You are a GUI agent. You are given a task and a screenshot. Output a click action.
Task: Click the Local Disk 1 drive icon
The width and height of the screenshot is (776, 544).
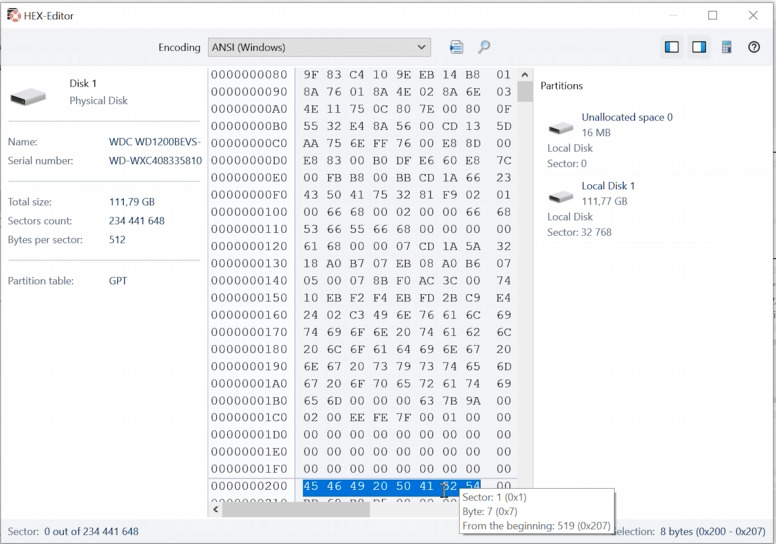coord(561,197)
